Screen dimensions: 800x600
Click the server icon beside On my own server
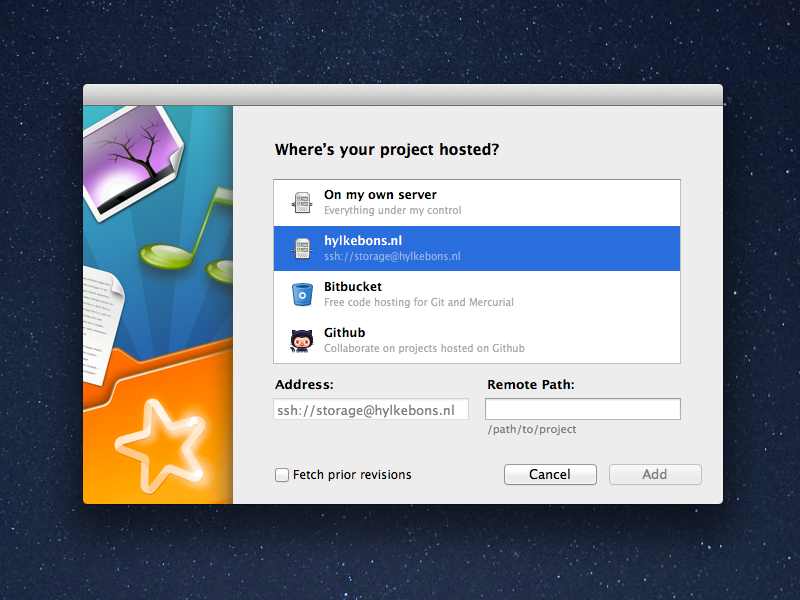coord(302,203)
